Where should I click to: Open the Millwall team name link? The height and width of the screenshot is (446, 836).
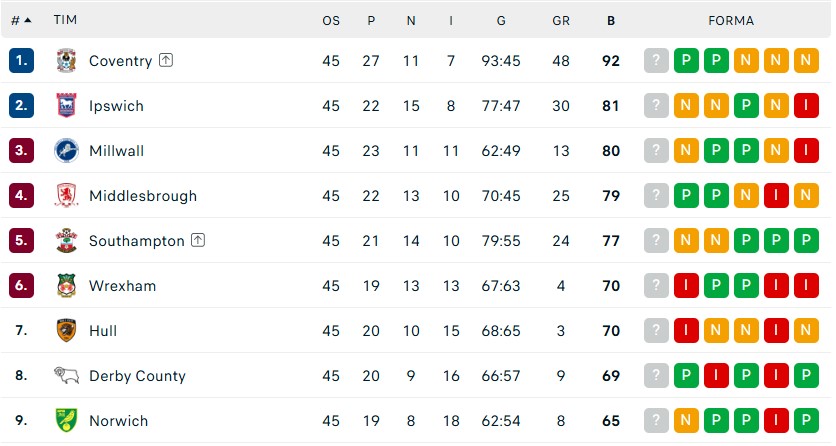(116, 151)
